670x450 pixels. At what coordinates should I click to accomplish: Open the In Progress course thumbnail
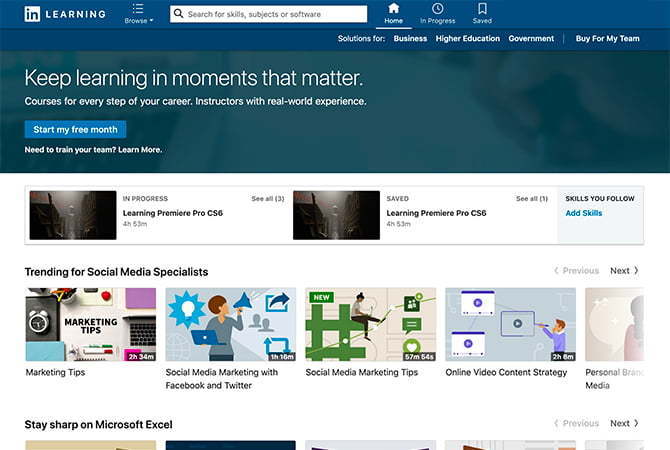click(73, 215)
